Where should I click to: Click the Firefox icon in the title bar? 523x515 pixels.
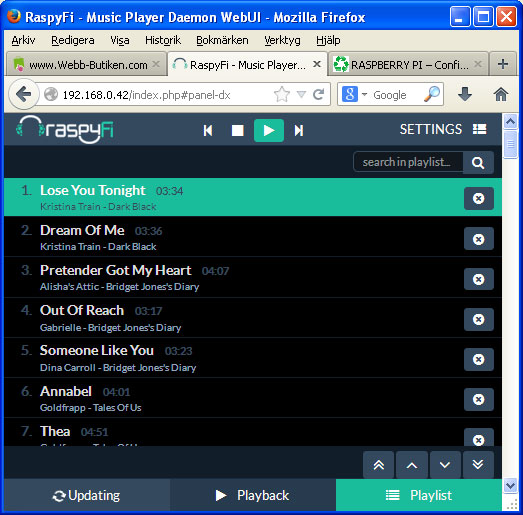[x=14, y=16]
